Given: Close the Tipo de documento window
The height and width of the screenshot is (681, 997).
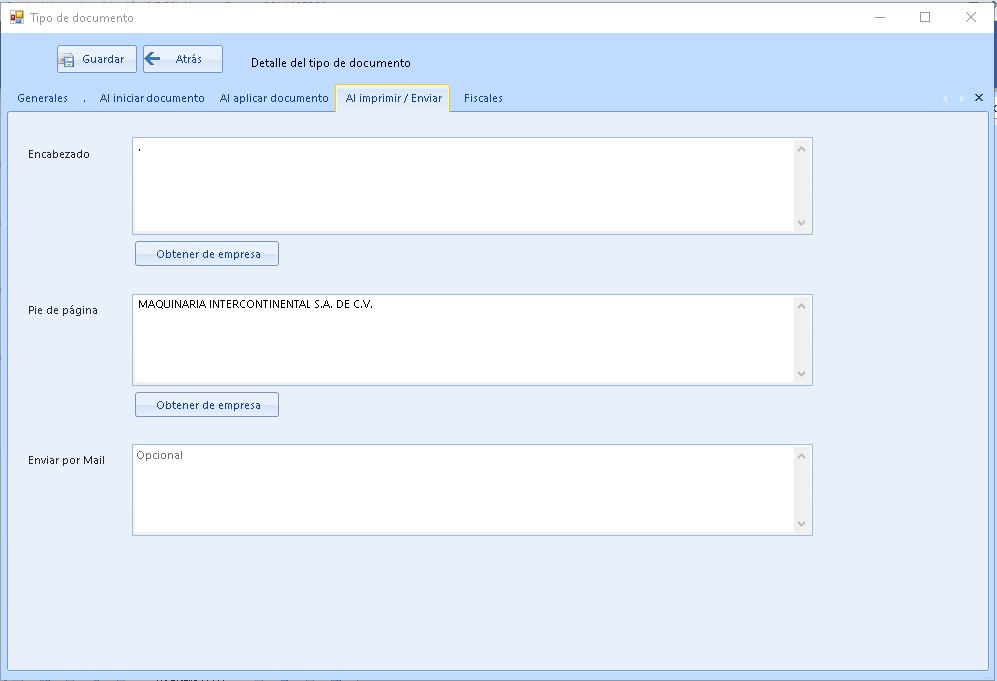Looking at the screenshot, I should (971, 17).
